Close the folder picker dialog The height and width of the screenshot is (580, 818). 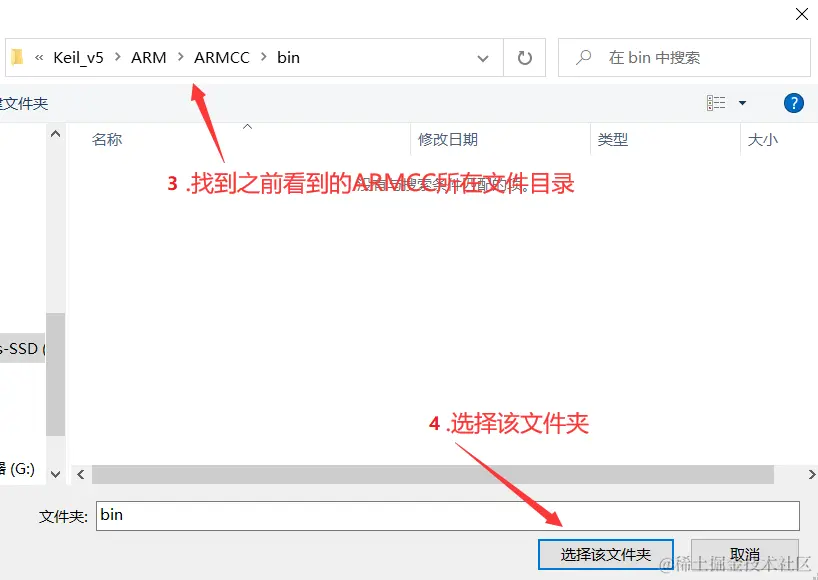tap(802, 14)
